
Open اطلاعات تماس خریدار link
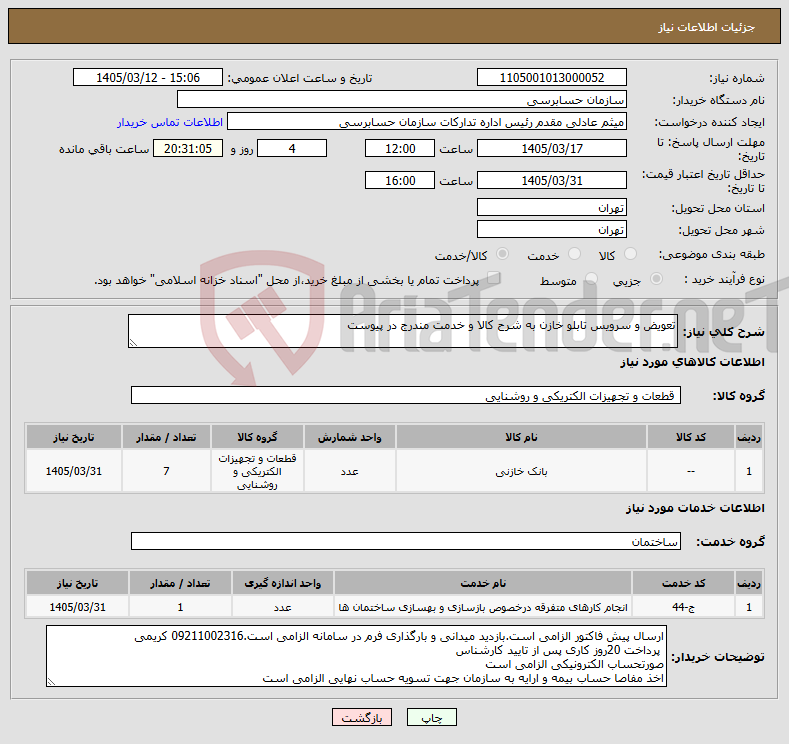170,123
